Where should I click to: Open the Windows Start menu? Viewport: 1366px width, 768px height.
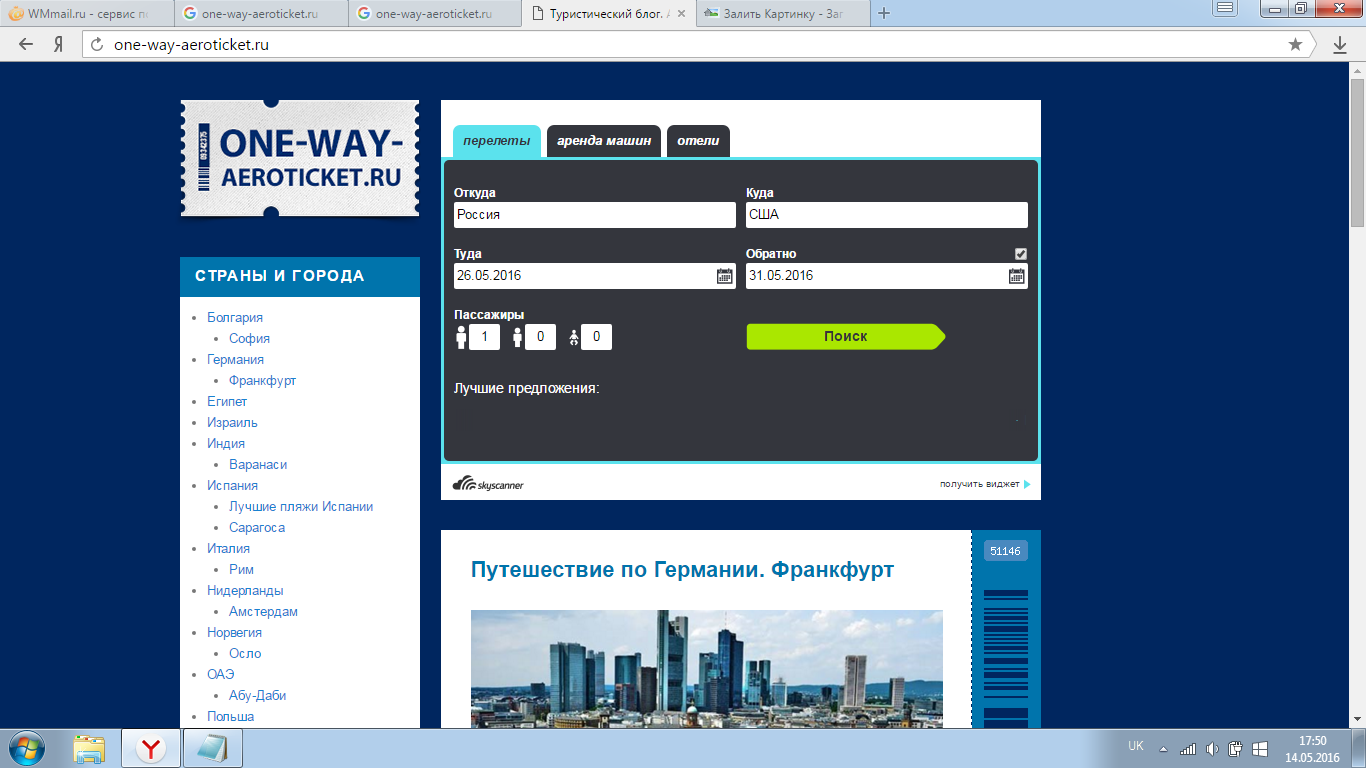[x=27, y=747]
